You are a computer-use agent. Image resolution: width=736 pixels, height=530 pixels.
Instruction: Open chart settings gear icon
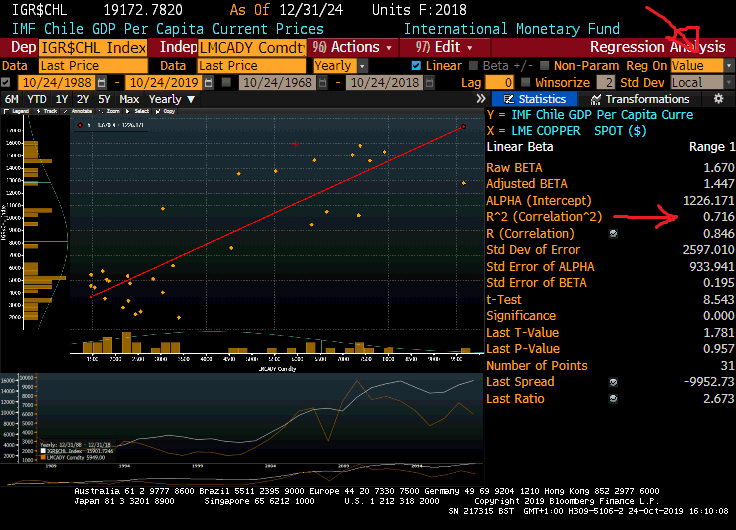(718, 99)
